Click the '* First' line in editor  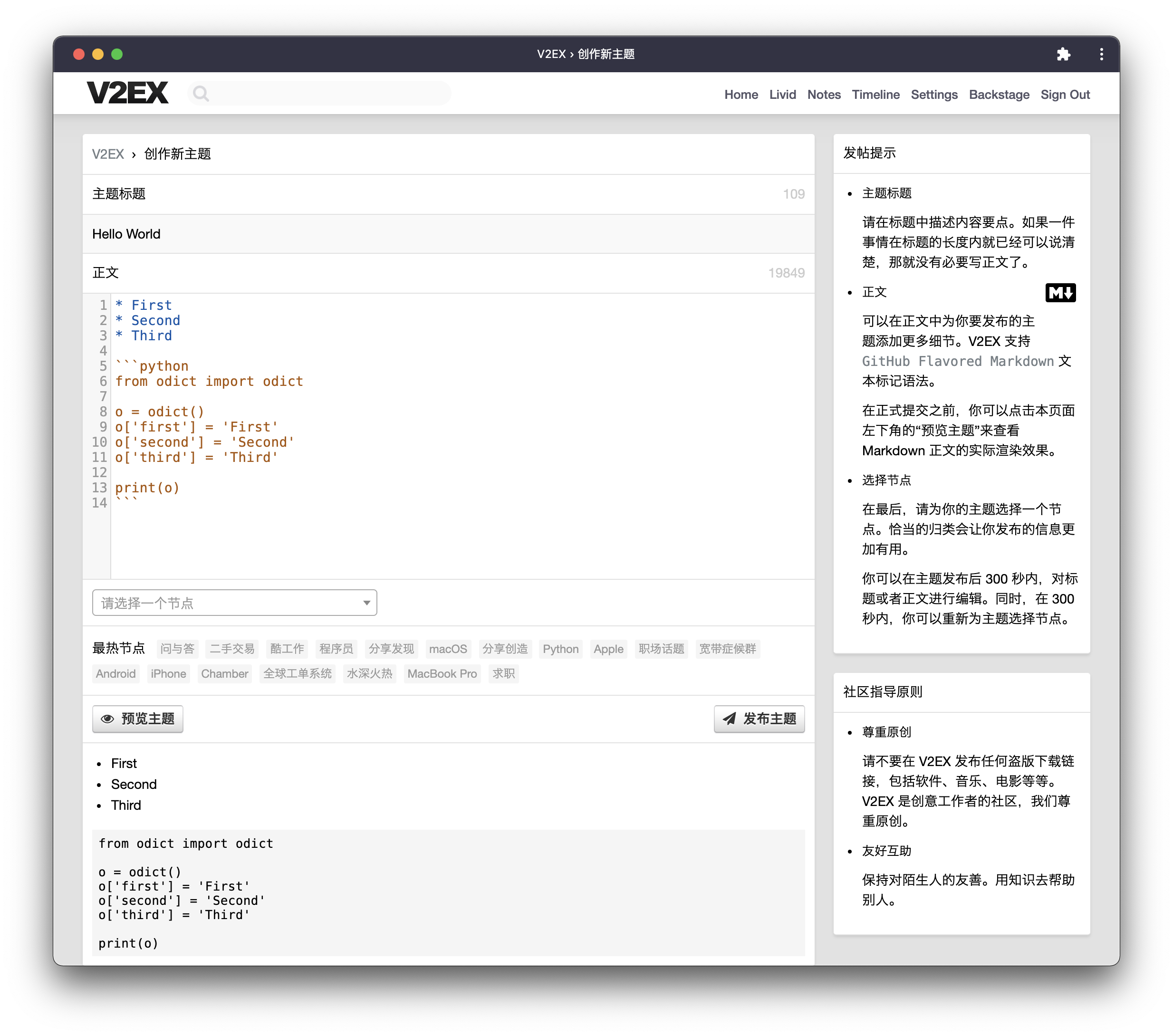coord(144,305)
